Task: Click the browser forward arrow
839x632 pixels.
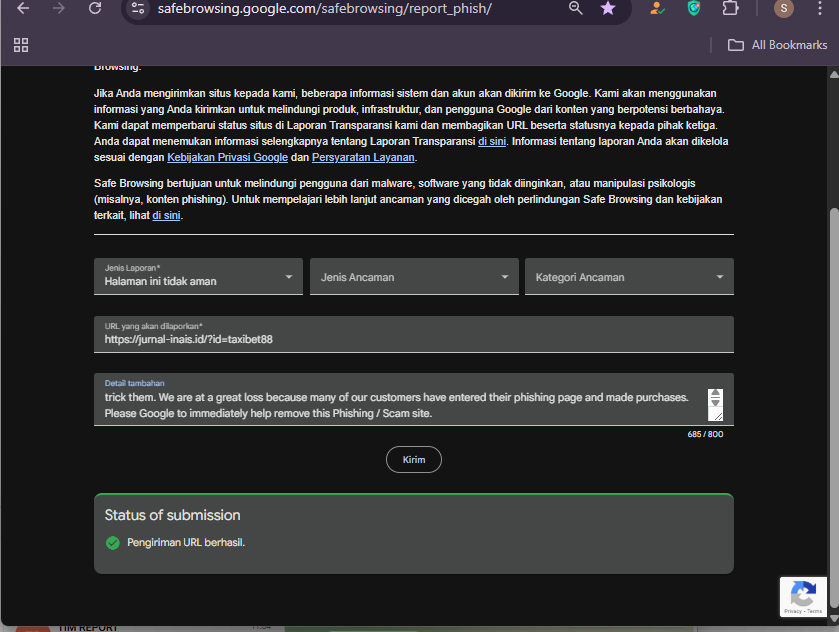Action: tap(59, 8)
